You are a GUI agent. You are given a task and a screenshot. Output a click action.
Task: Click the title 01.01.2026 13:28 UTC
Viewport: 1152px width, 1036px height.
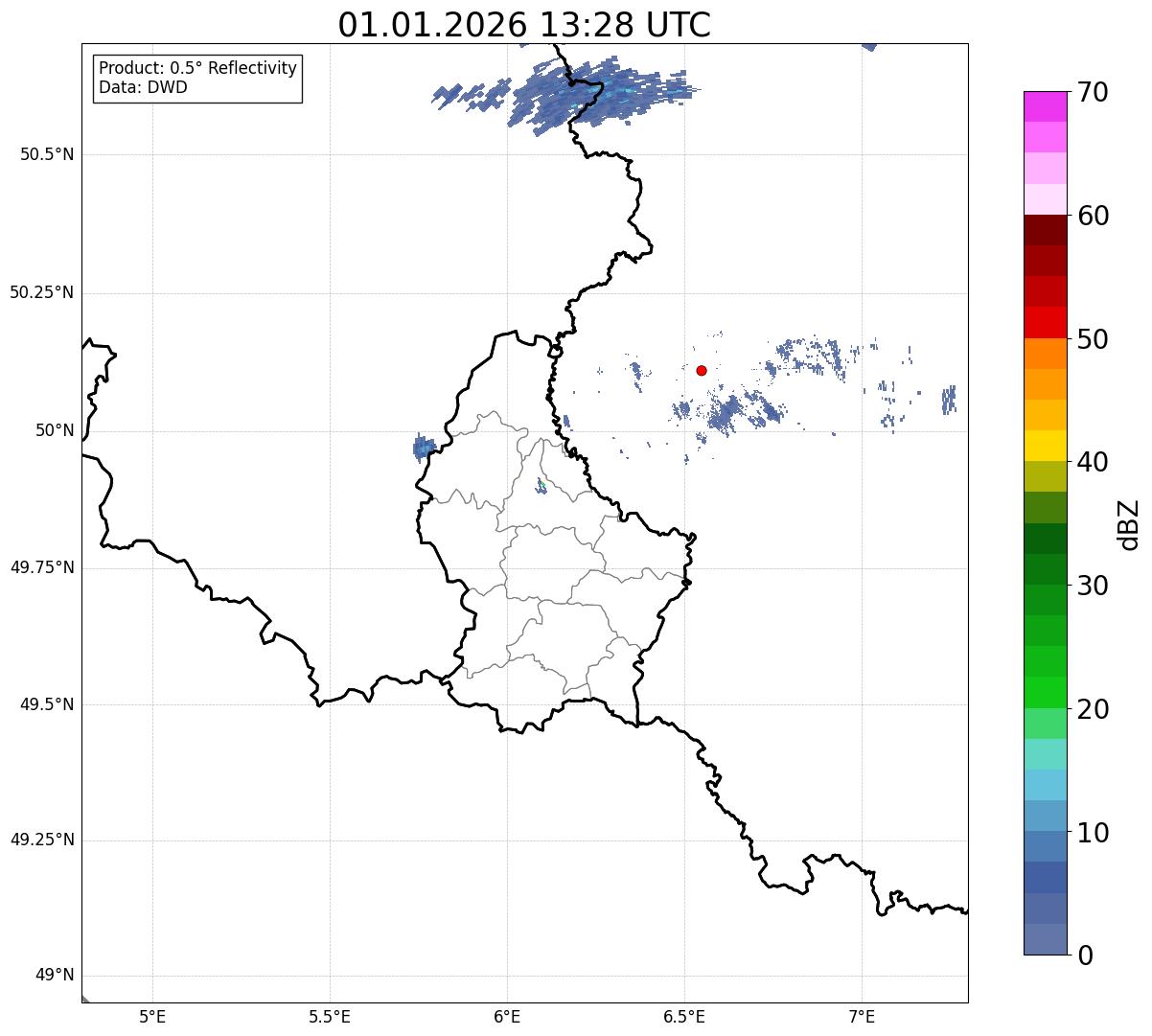tap(524, 25)
